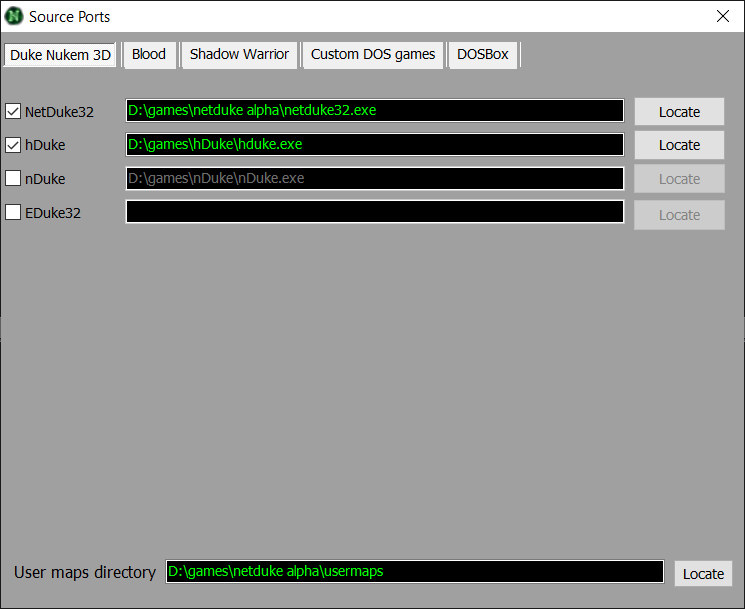Click the User maps directory label

(x=85, y=572)
